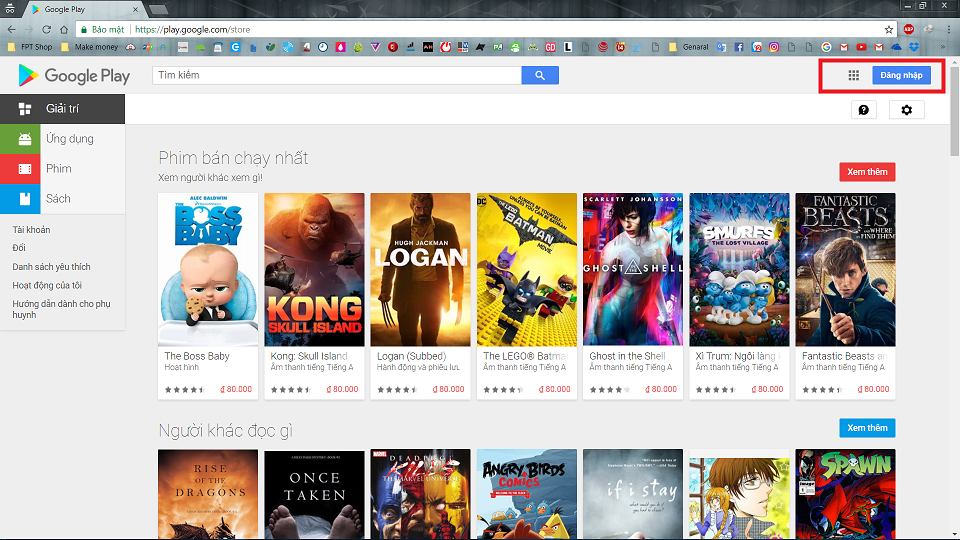Click the black AH bookmark icon
The image size is (960, 540).
(428, 47)
